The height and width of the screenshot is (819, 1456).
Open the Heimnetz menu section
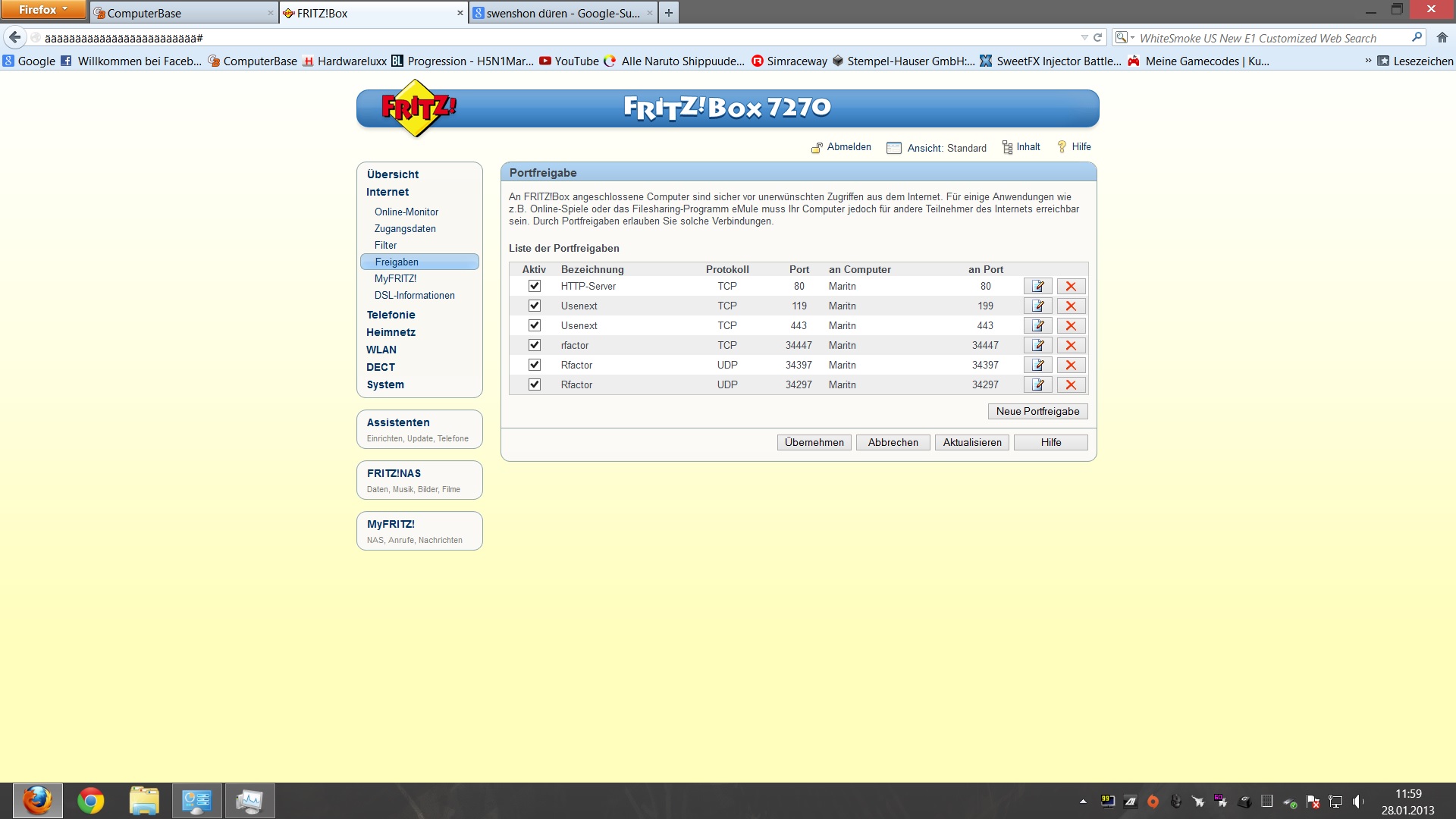click(391, 332)
